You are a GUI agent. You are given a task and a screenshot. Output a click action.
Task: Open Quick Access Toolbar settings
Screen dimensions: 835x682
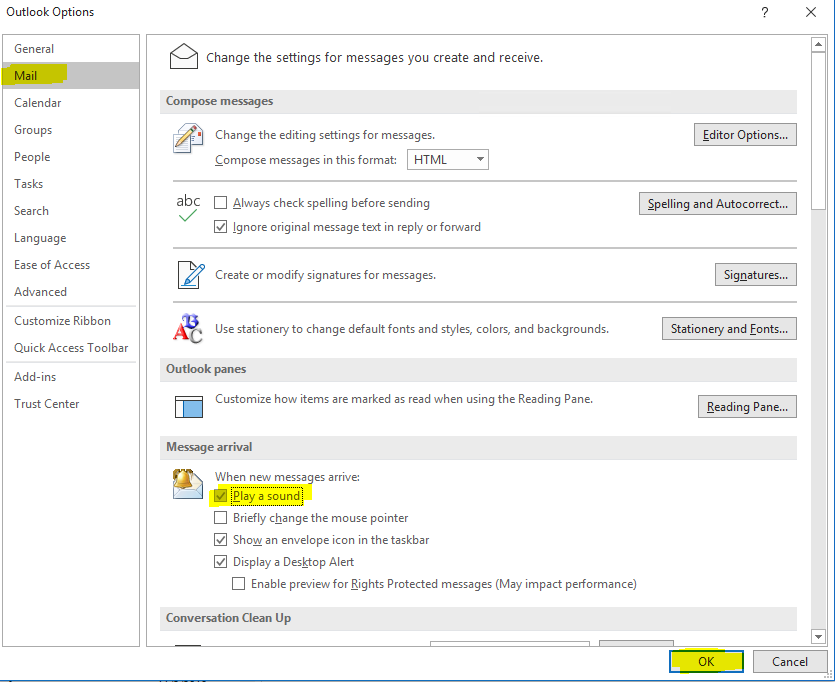(x=71, y=348)
